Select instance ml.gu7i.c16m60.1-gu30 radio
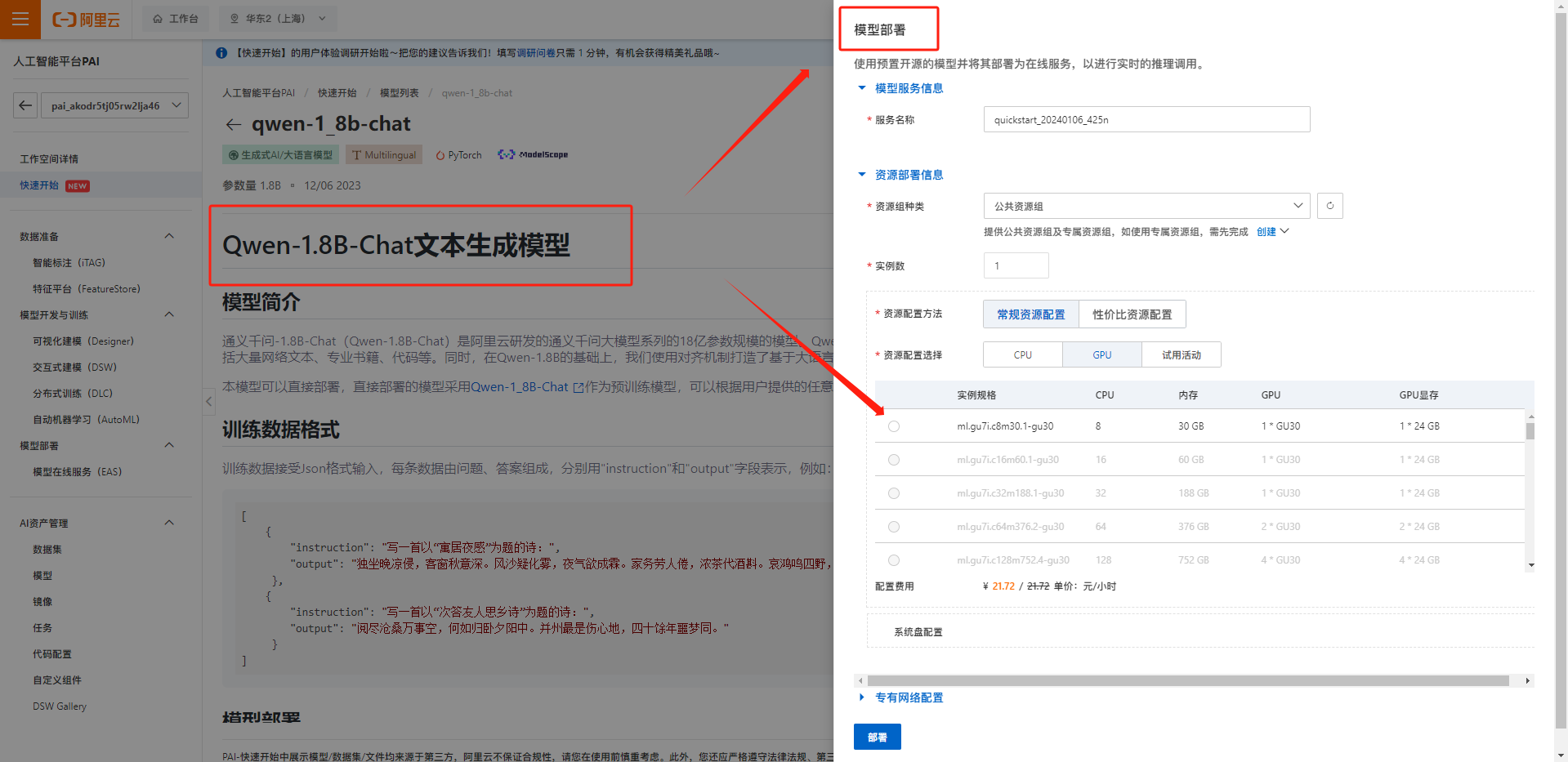Screen dimensions: 1568x762 tap(894, 460)
